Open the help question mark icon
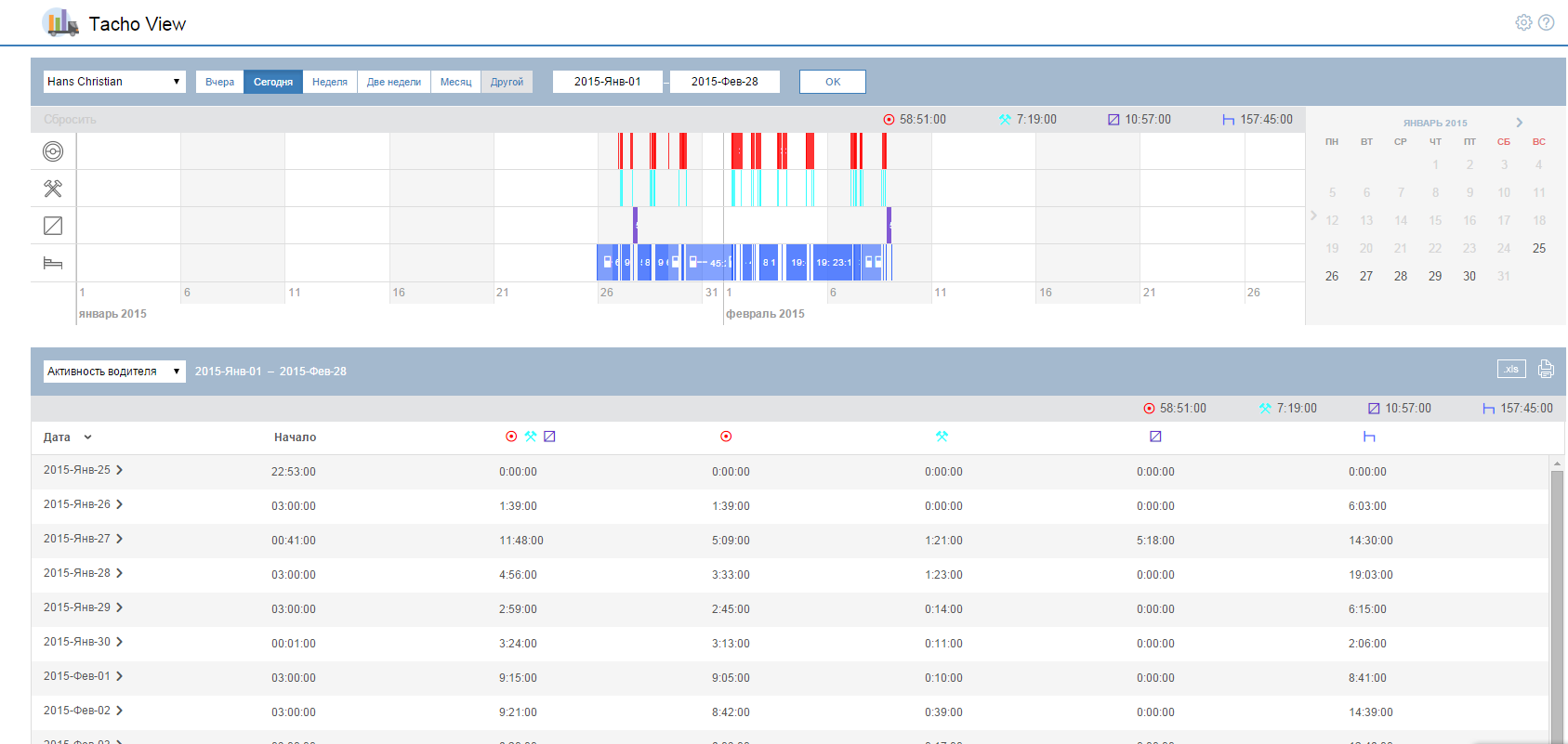The height and width of the screenshot is (744, 1568). [1547, 22]
